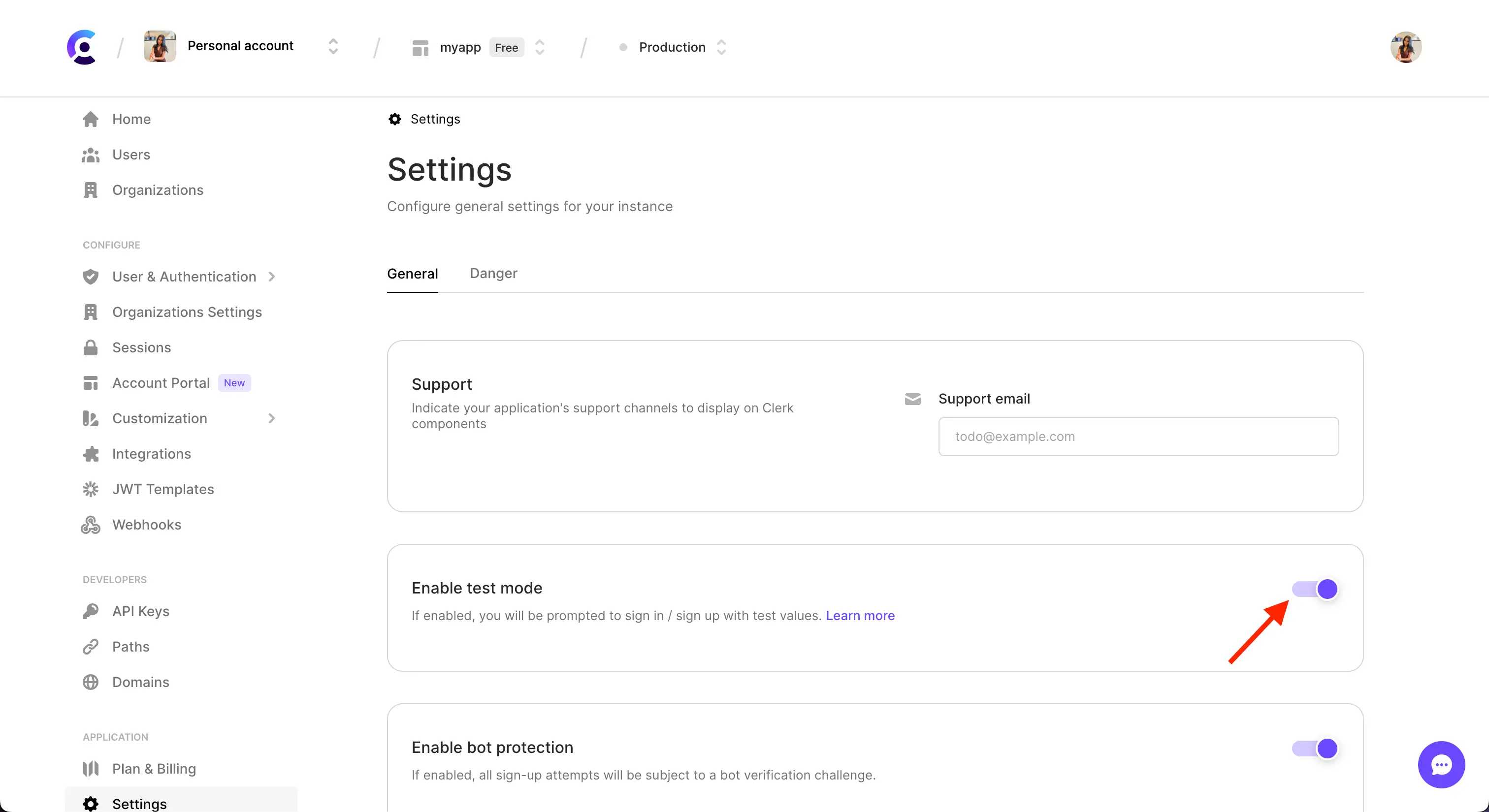This screenshot has height=812, width=1489.
Task: Click the API Keys key icon
Action: point(91,611)
